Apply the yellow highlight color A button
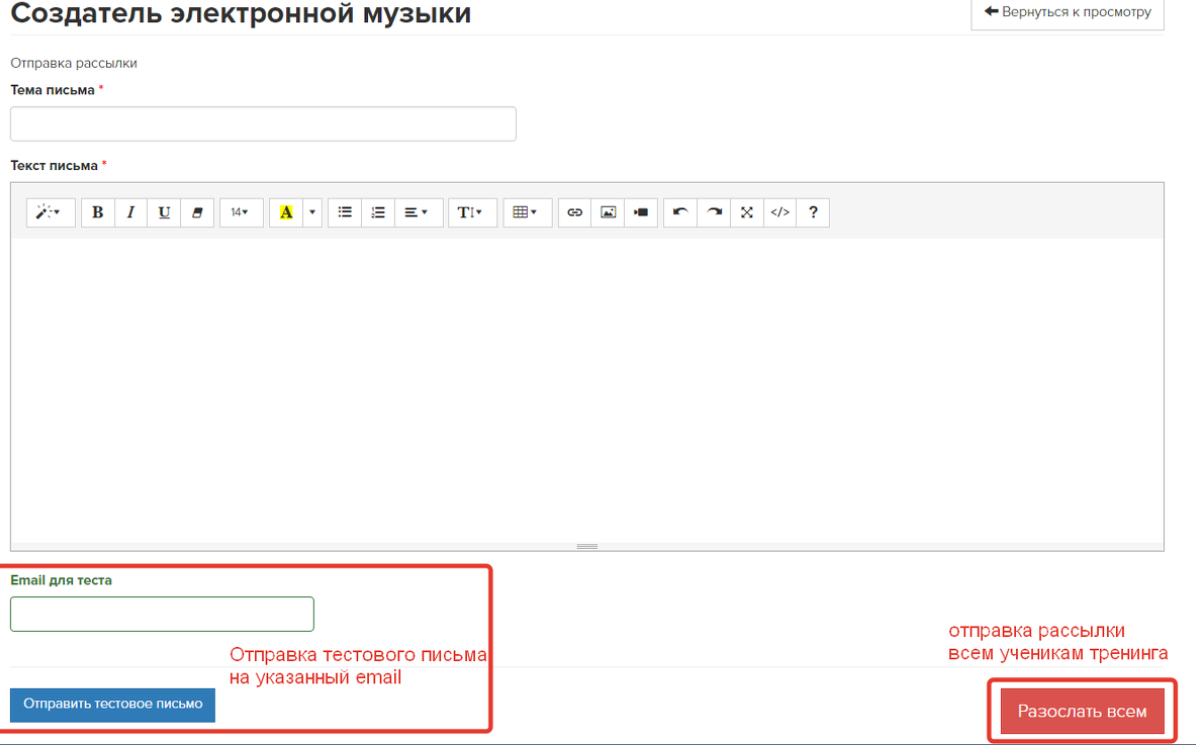 (286, 212)
